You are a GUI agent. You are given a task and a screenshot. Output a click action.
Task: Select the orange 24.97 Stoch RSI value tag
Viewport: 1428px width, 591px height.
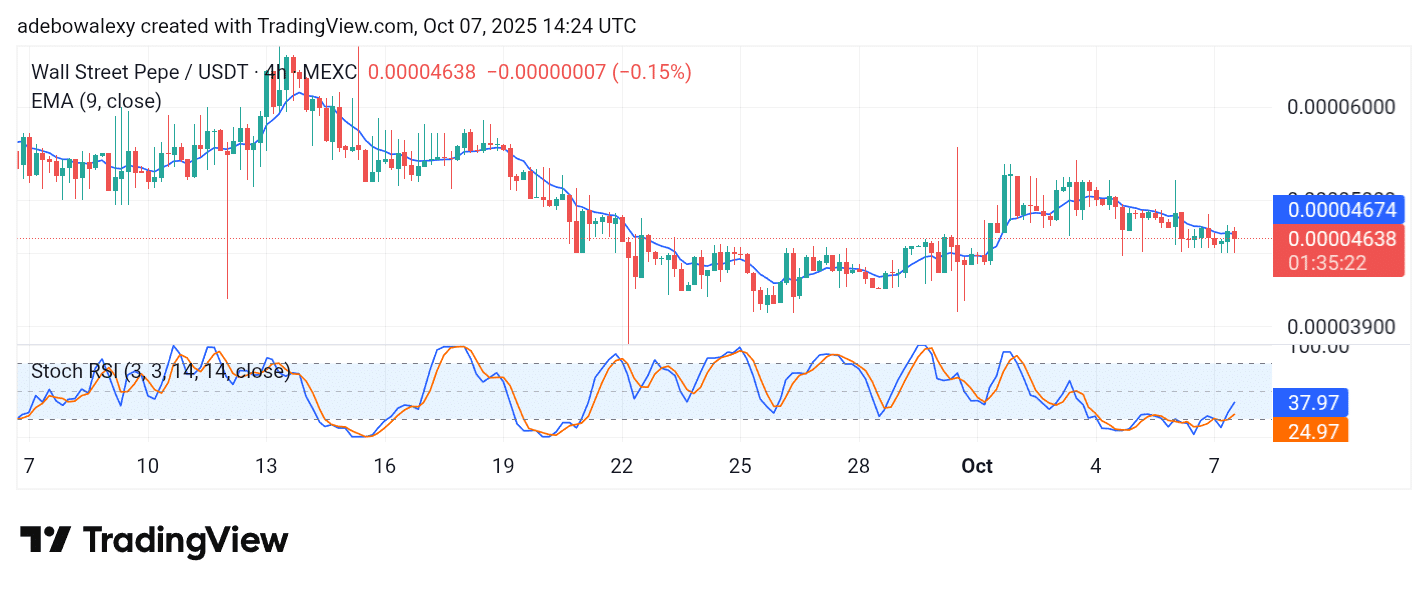coord(1310,431)
